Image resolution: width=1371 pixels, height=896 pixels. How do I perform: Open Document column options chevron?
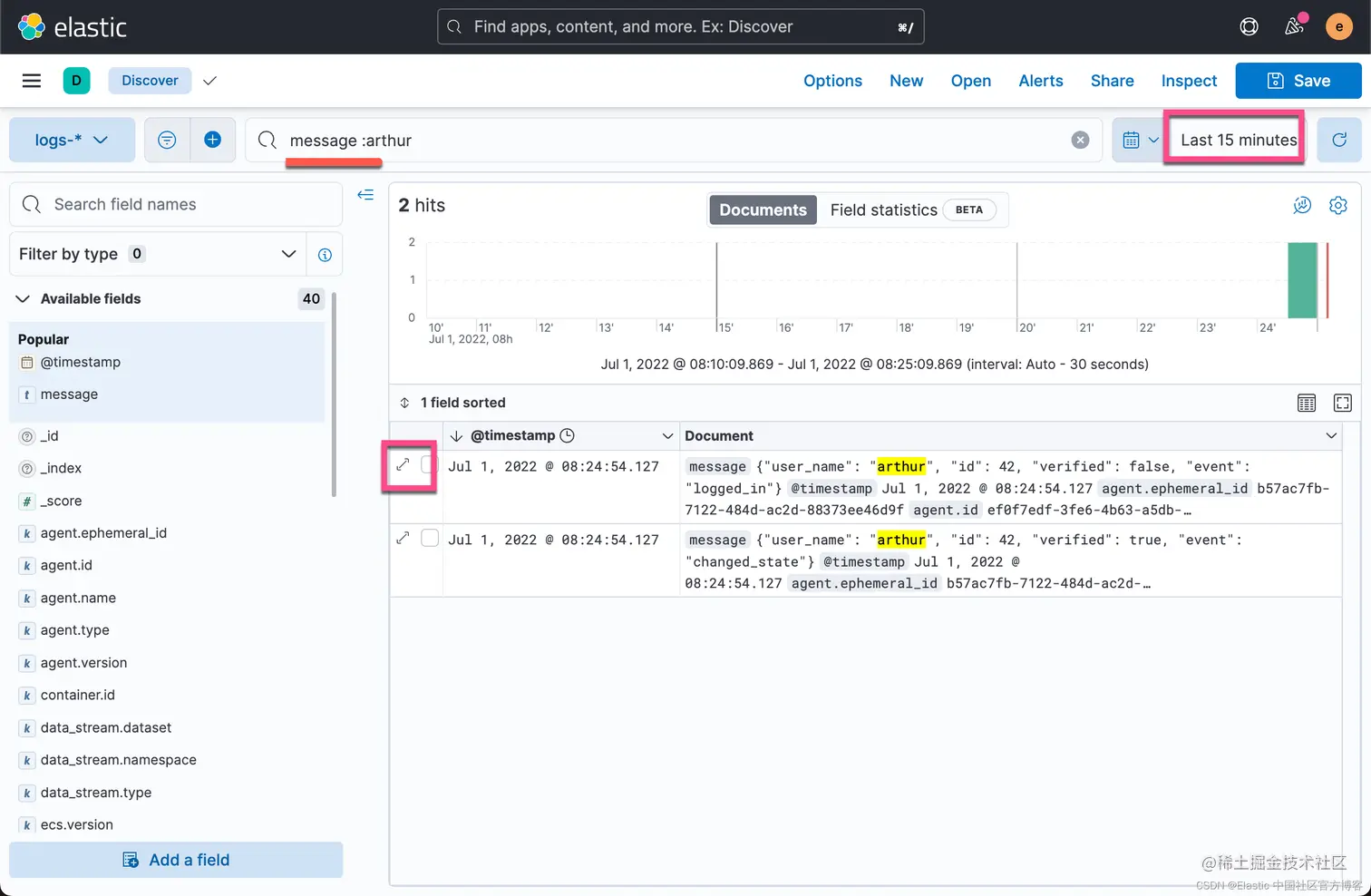coord(1331,436)
